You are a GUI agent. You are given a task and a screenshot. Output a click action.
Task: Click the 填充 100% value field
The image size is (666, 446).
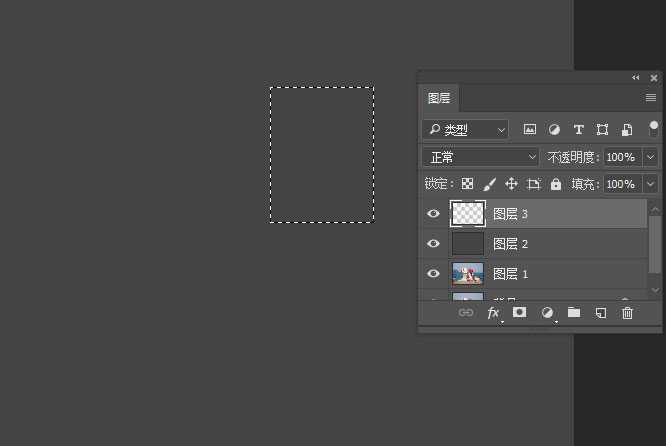point(623,184)
